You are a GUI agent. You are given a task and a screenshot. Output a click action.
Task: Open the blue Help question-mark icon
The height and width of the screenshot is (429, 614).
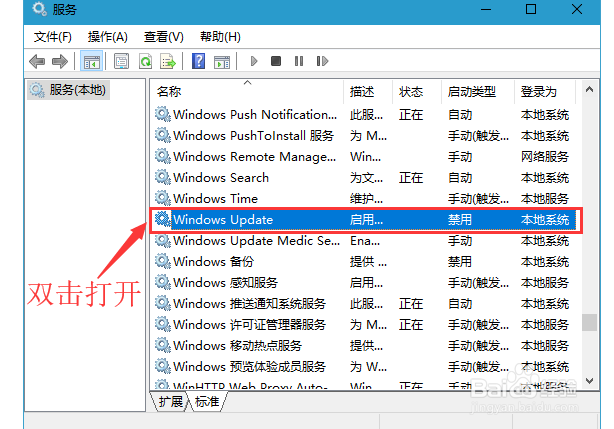pos(199,61)
